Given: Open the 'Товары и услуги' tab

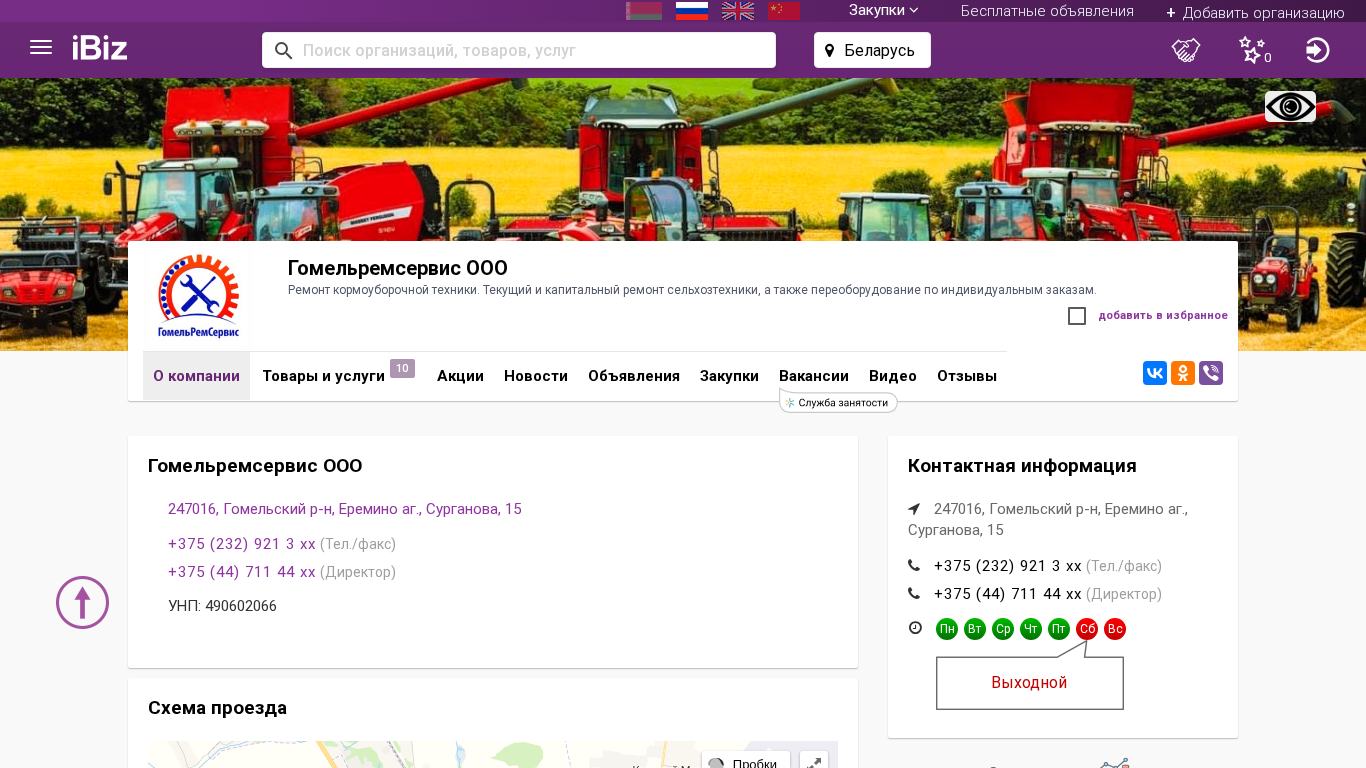Looking at the screenshot, I should click(323, 376).
